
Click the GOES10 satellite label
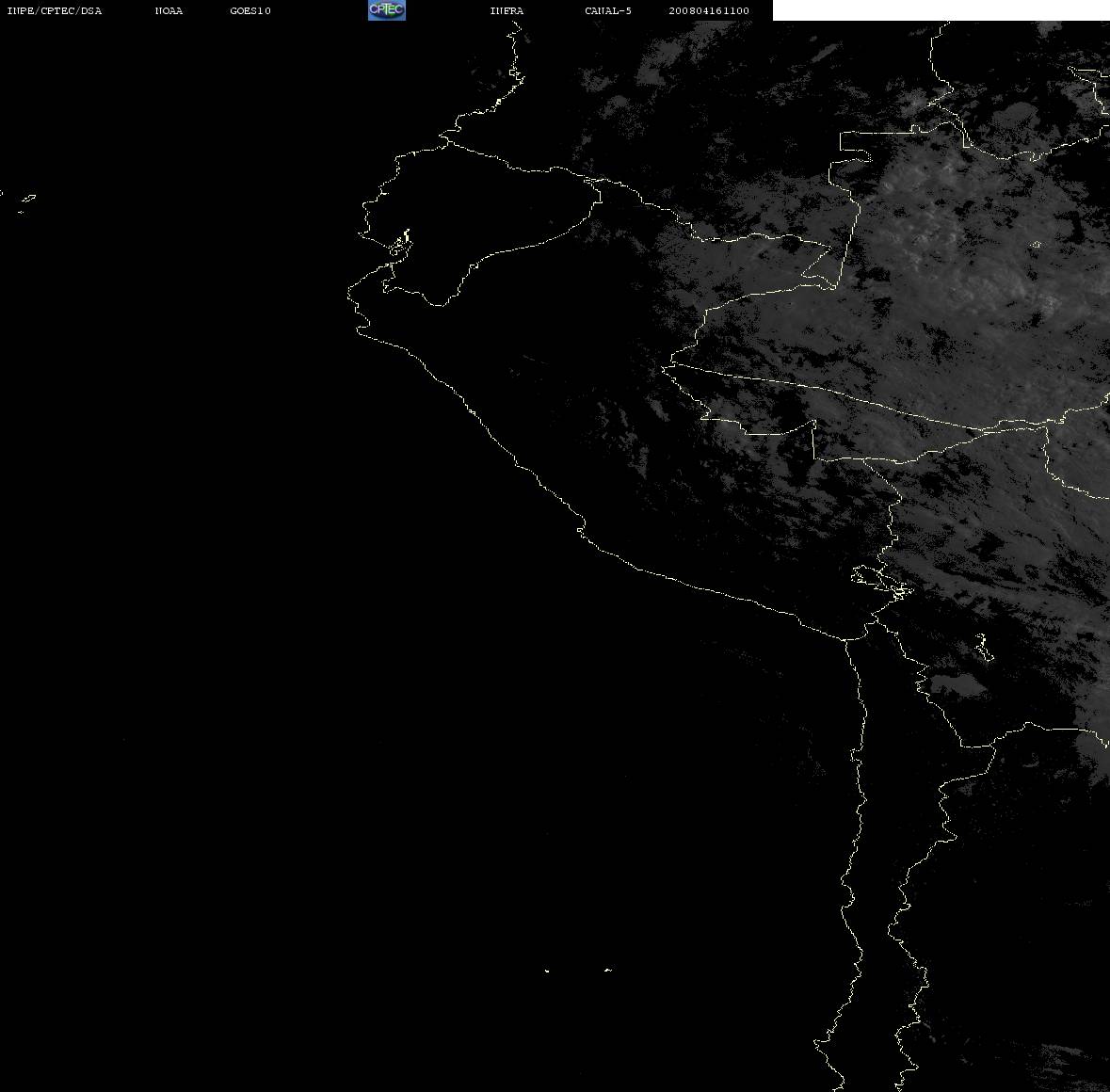pyautogui.click(x=249, y=10)
